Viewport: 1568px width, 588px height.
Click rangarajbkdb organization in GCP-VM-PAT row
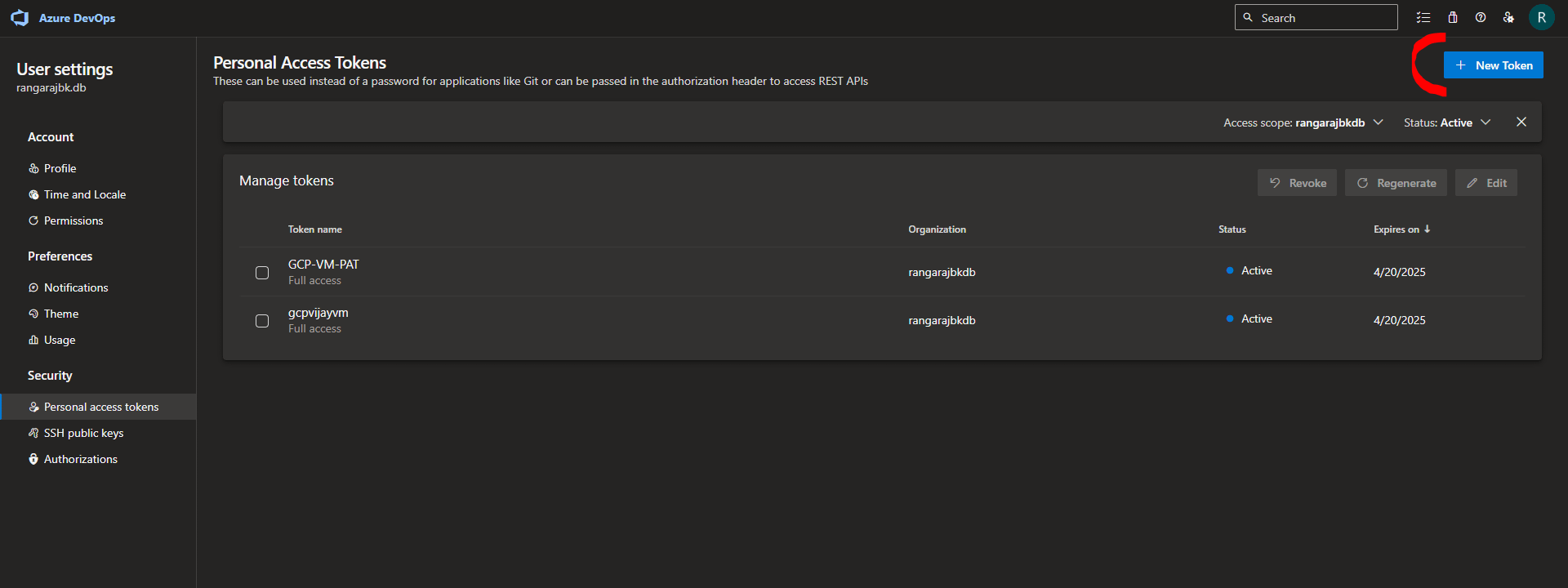[942, 272]
